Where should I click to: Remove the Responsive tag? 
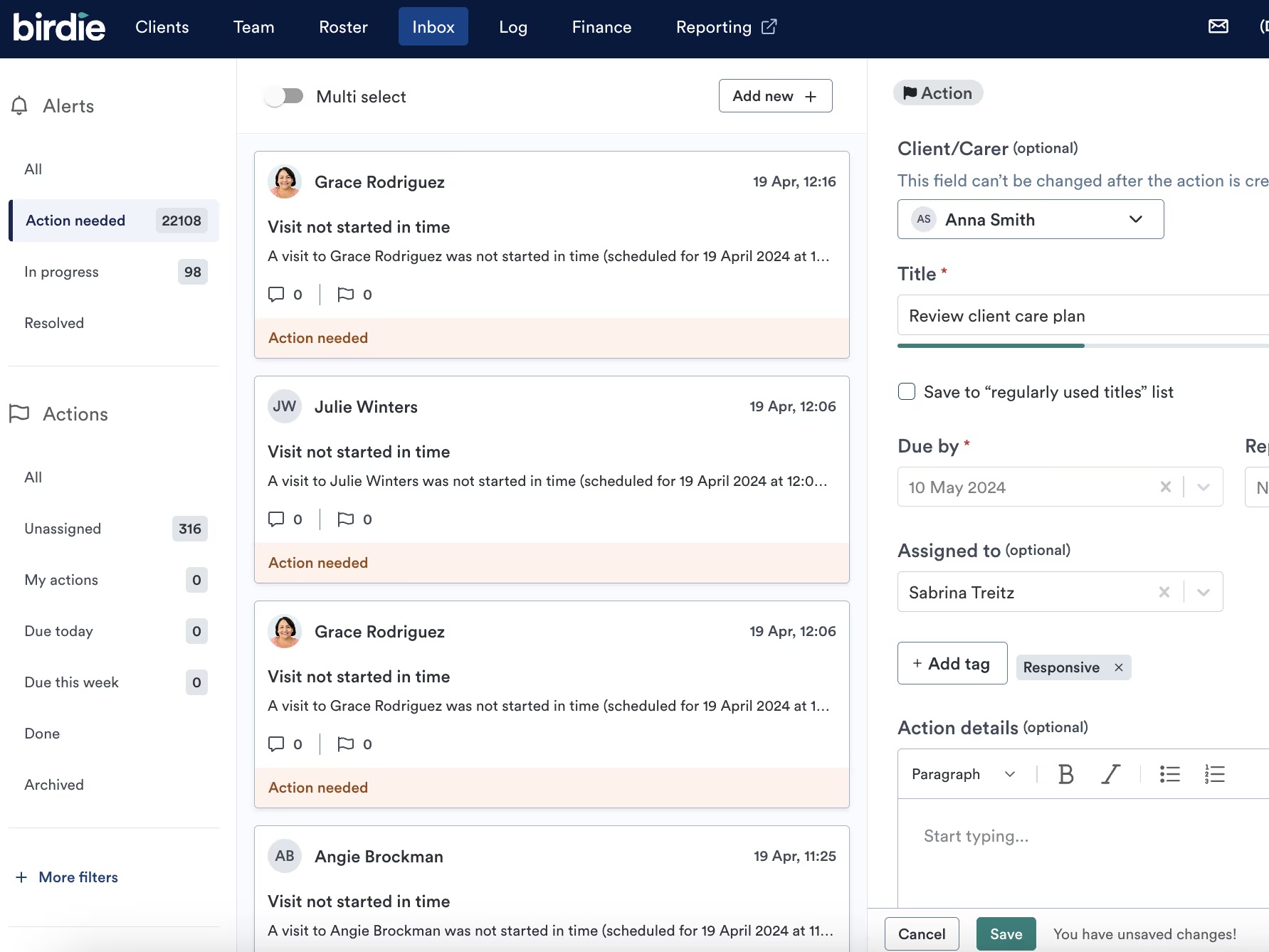(1118, 667)
